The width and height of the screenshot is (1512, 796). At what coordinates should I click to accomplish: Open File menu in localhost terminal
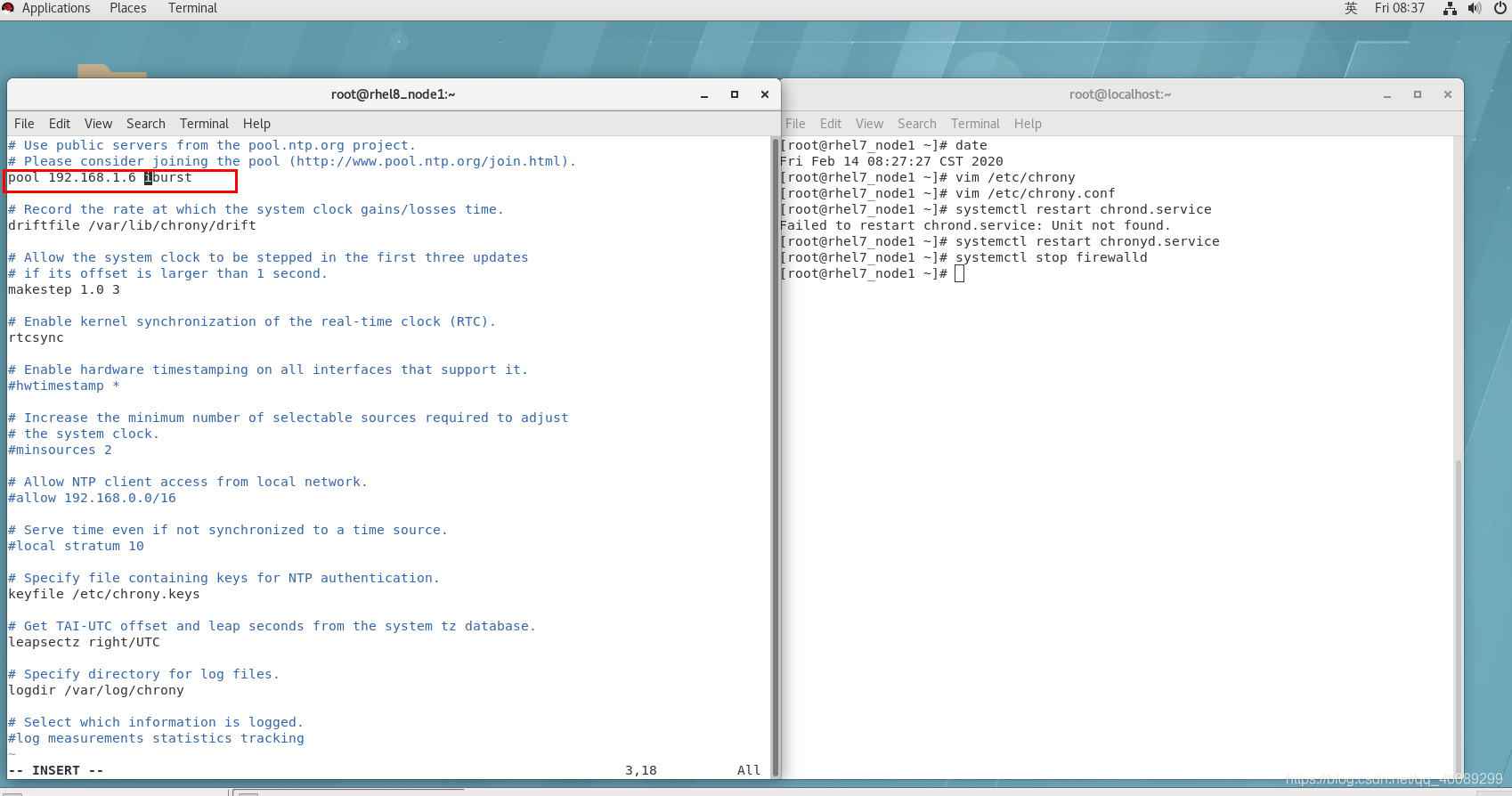pyautogui.click(x=795, y=124)
